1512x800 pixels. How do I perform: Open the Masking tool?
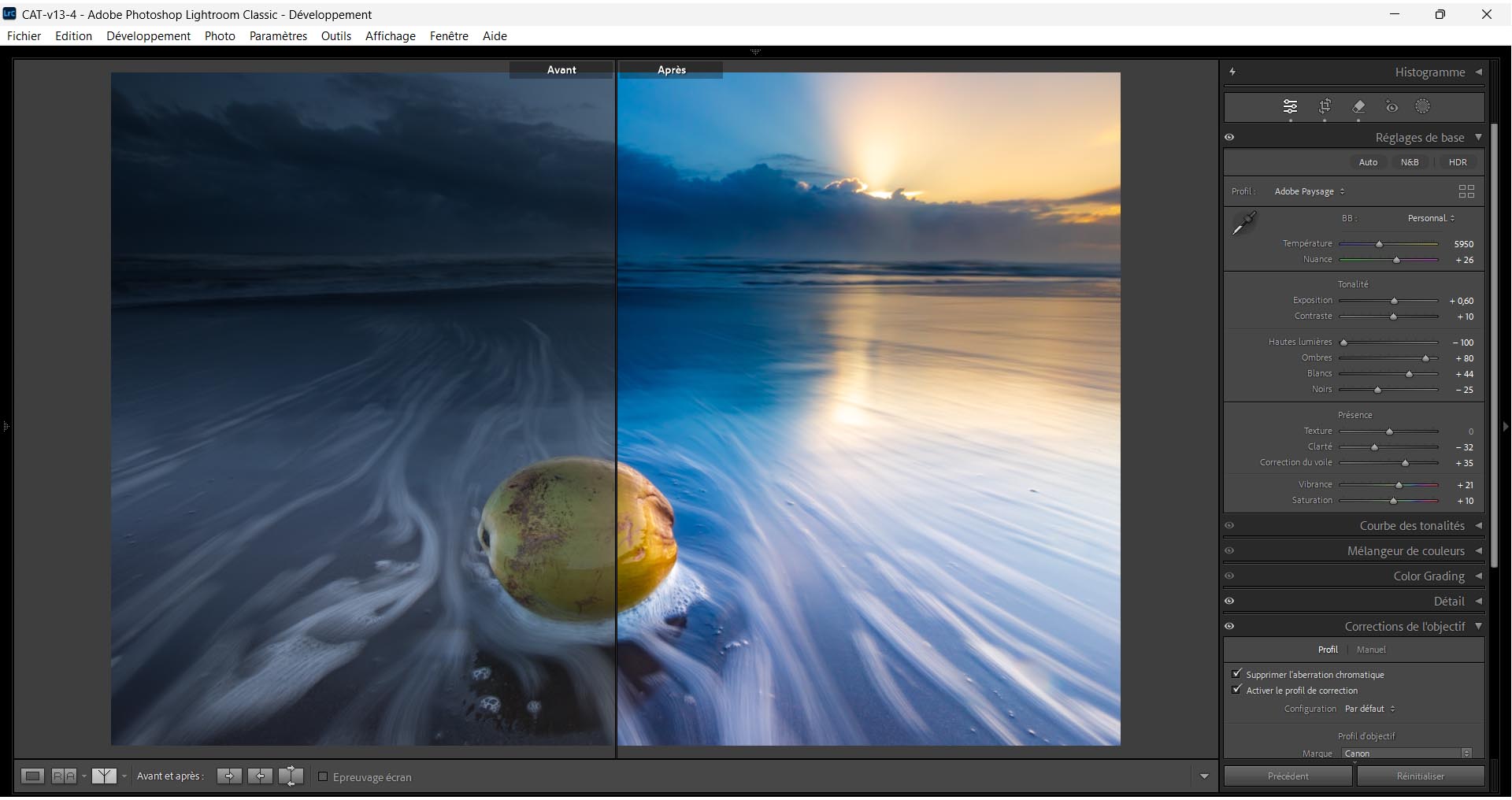pos(1422,106)
